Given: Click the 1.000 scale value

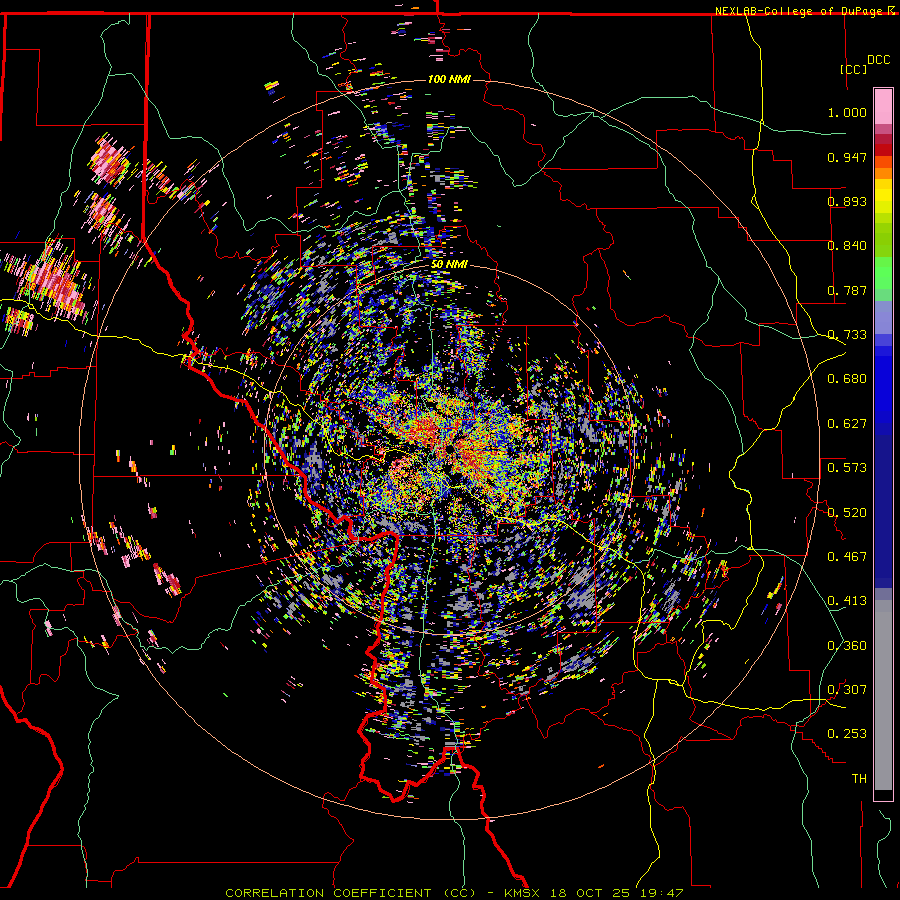Looking at the screenshot, I should coord(847,112).
